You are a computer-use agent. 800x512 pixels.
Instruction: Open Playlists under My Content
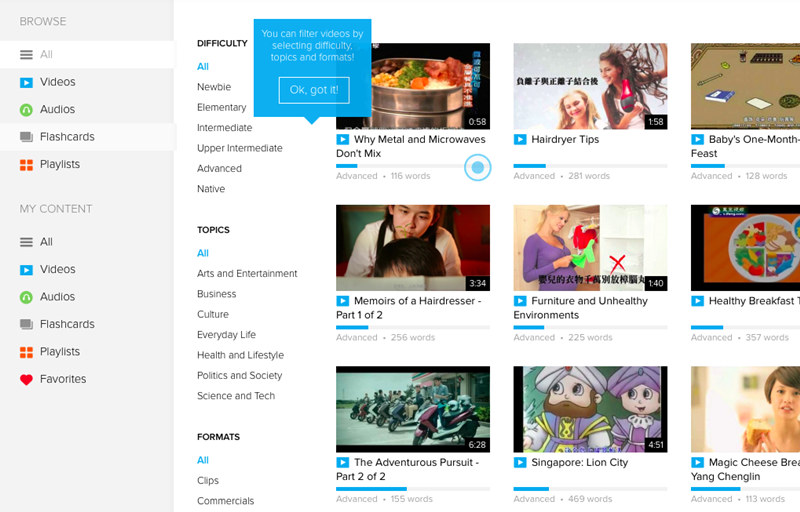tap(60, 352)
